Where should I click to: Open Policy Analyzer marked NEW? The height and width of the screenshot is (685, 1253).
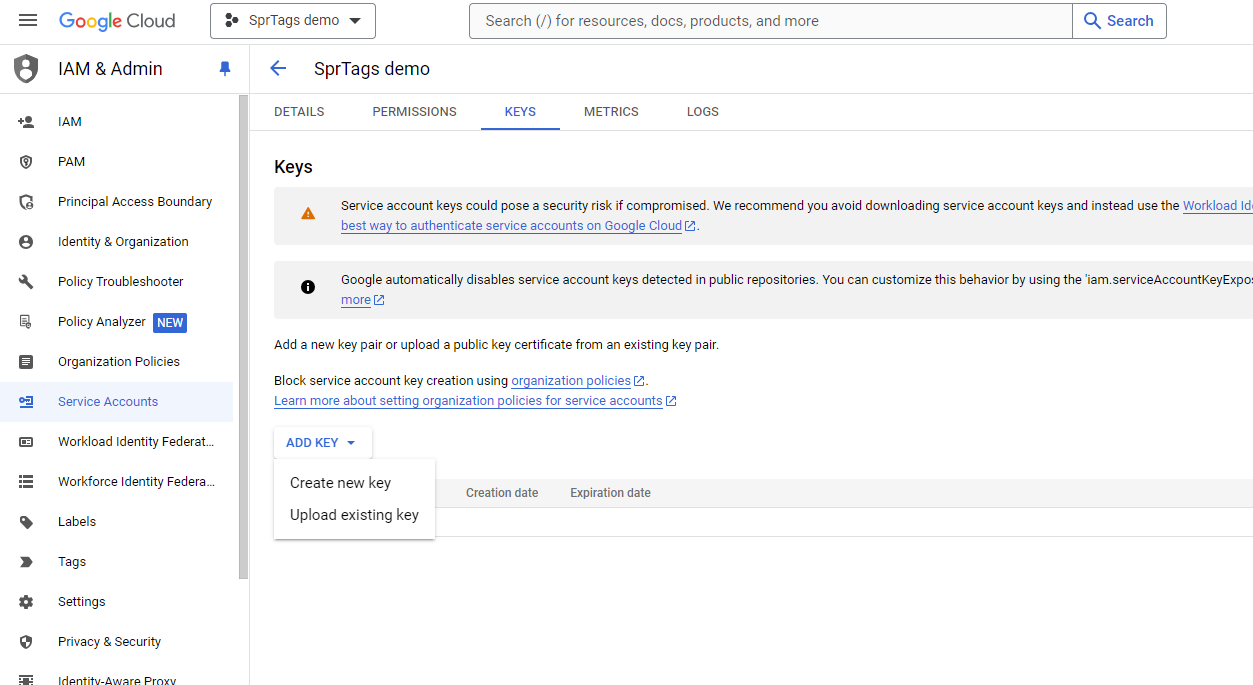100,321
